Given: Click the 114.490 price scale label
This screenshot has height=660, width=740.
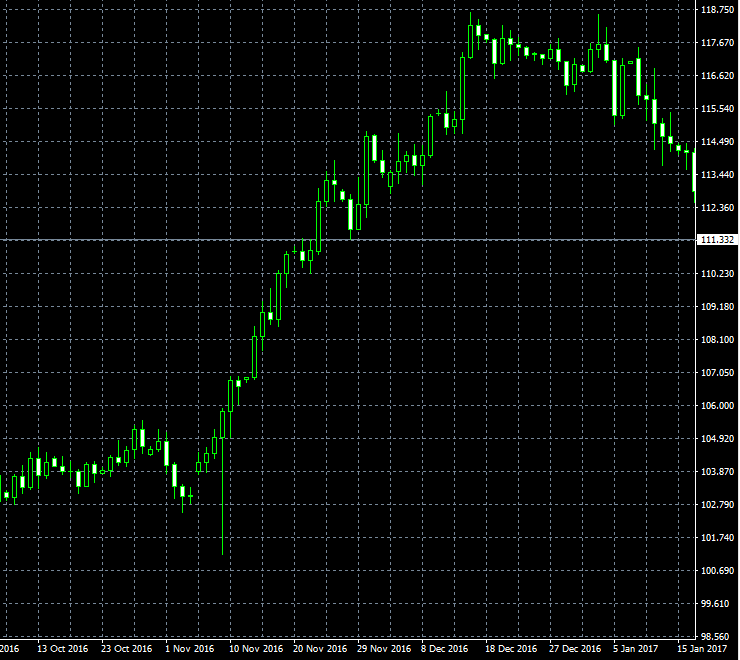Looking at the screenshot, I should click(717, 142).
